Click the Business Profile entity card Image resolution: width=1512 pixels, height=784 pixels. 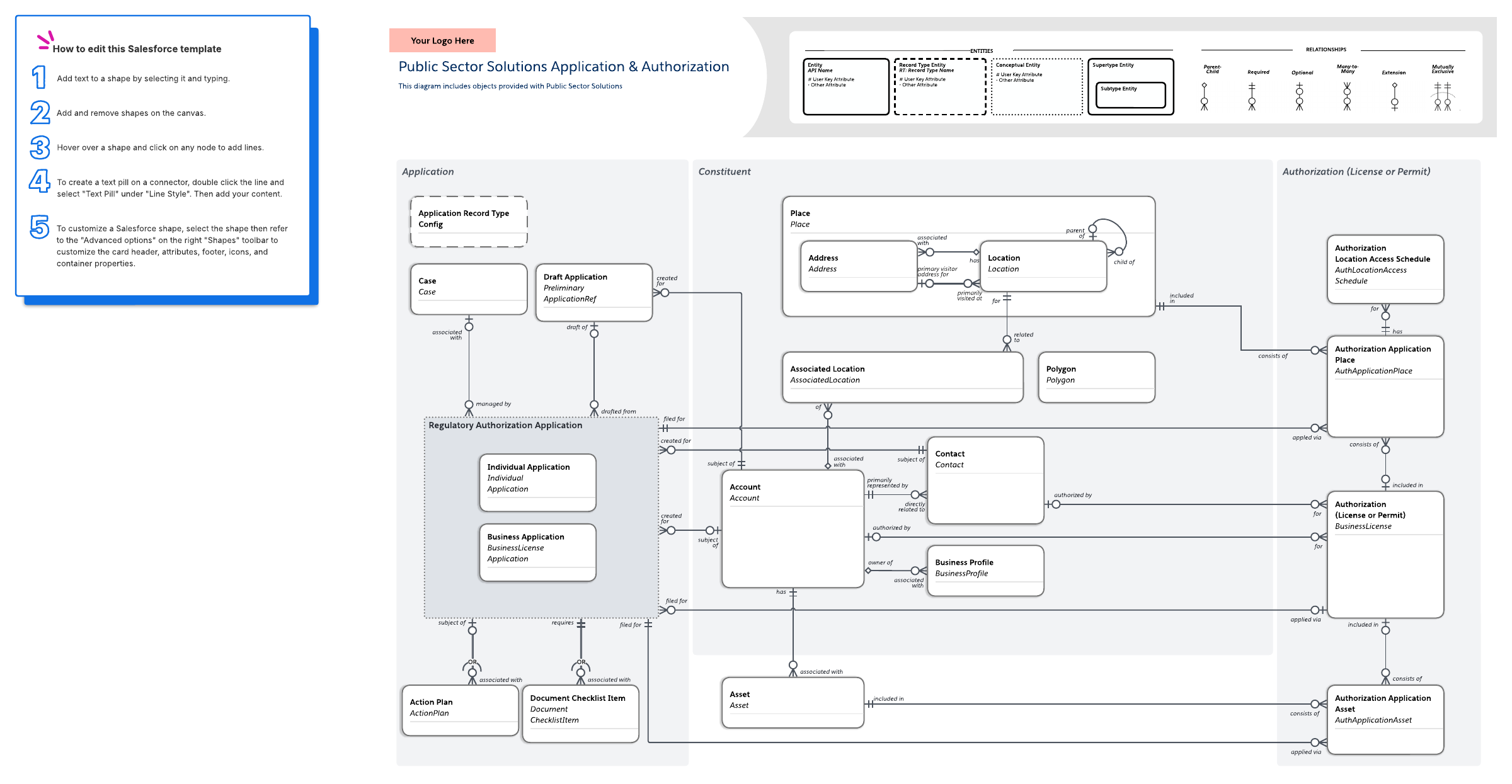[x=985, y=570]
